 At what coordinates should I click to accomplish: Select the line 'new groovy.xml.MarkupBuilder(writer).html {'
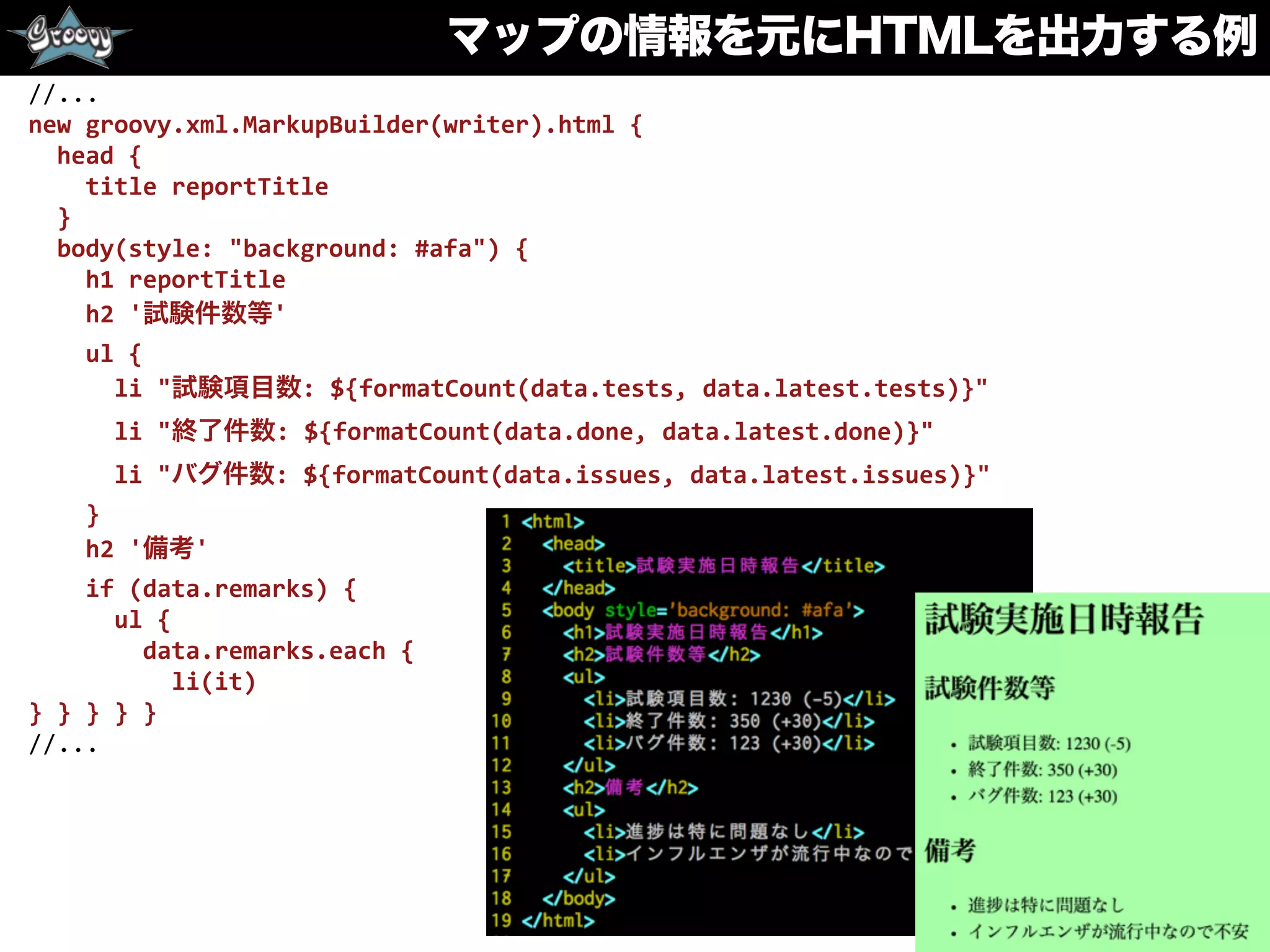click(x=335, y=125)
